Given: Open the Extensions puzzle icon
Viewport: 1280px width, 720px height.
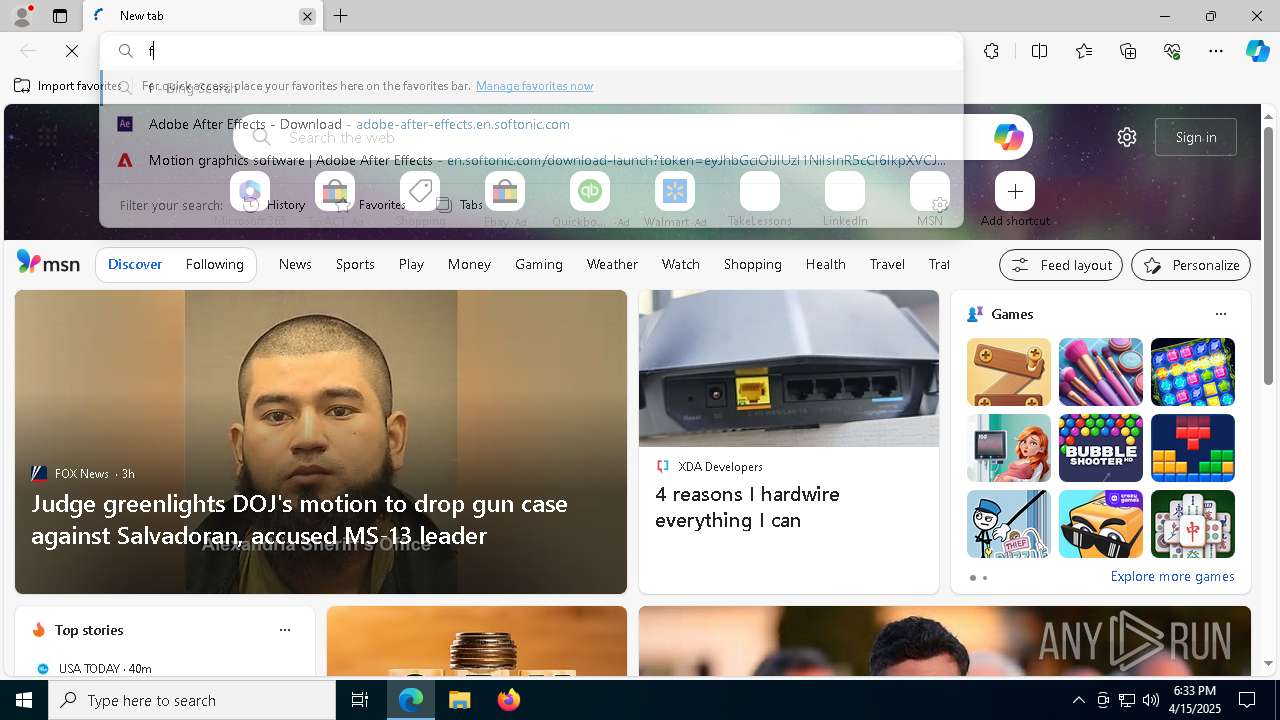Looking at the screenshot, I should click(x=991, y=51).
